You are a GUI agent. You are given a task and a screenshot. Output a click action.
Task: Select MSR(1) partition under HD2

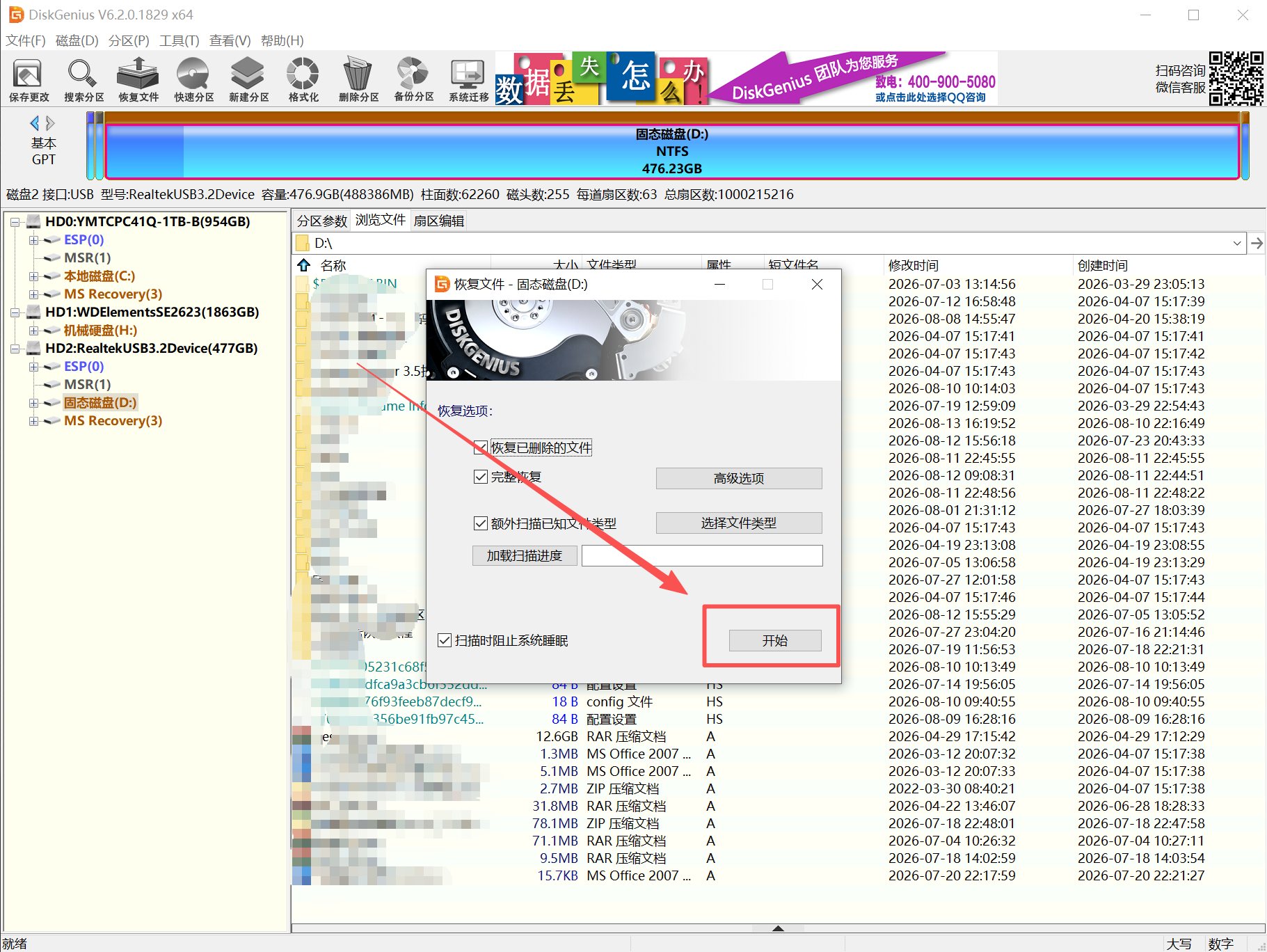click(x=88, y=384)
